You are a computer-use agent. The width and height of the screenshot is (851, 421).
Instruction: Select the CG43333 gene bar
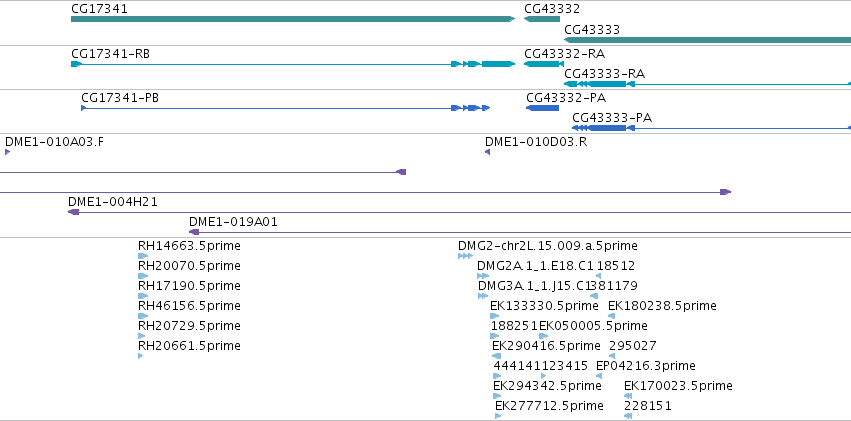click(x=707, y=40)
